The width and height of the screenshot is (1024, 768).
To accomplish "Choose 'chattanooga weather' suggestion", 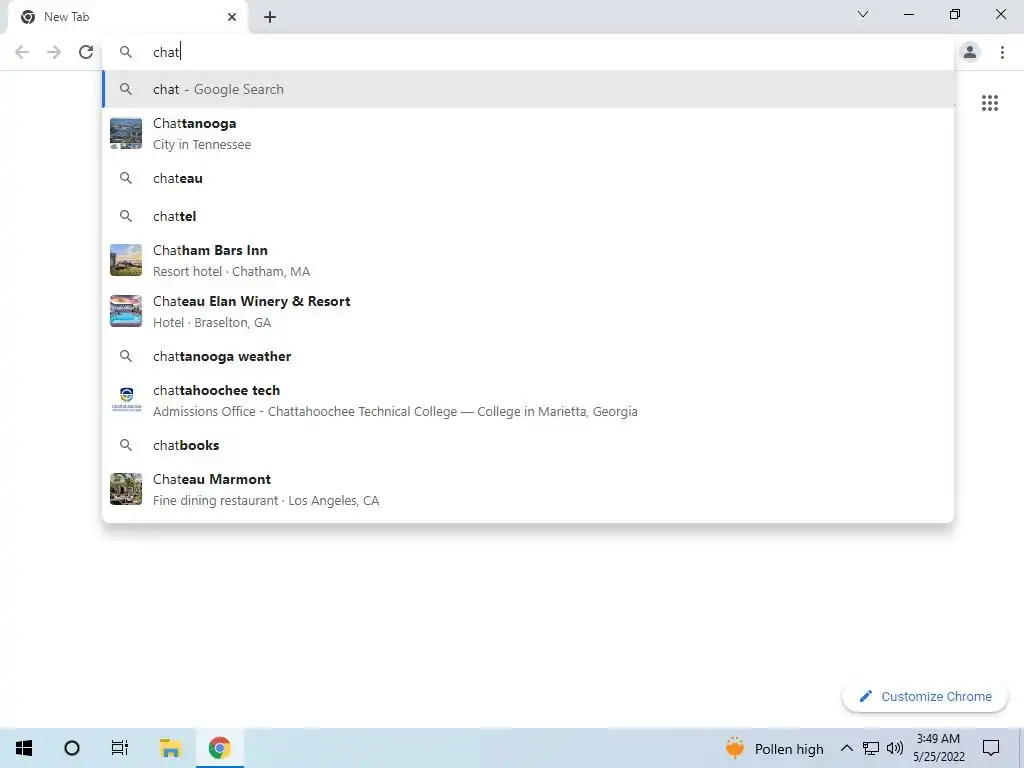I will (x=528, y=356).
